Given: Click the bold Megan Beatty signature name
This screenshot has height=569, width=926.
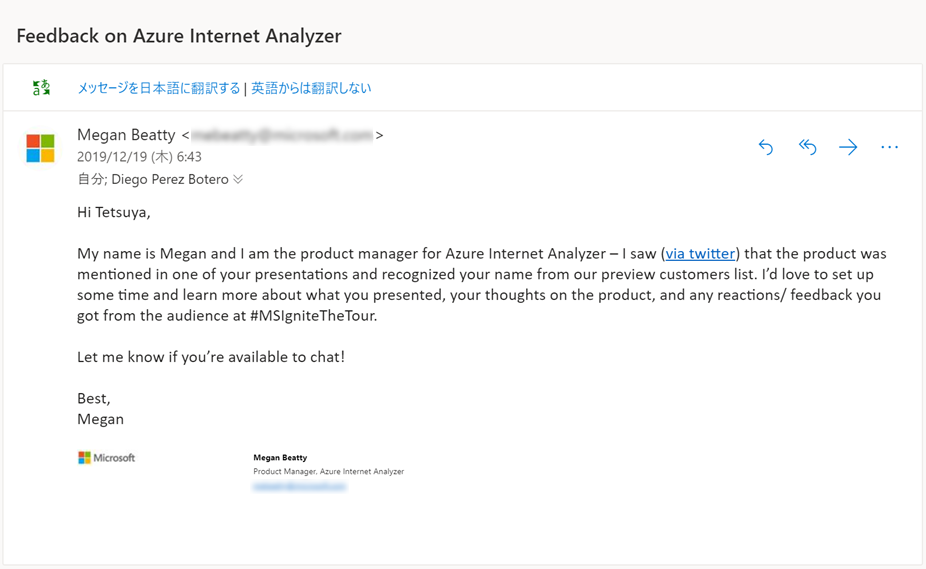Looking at the screenshot, I should [280, 457].
